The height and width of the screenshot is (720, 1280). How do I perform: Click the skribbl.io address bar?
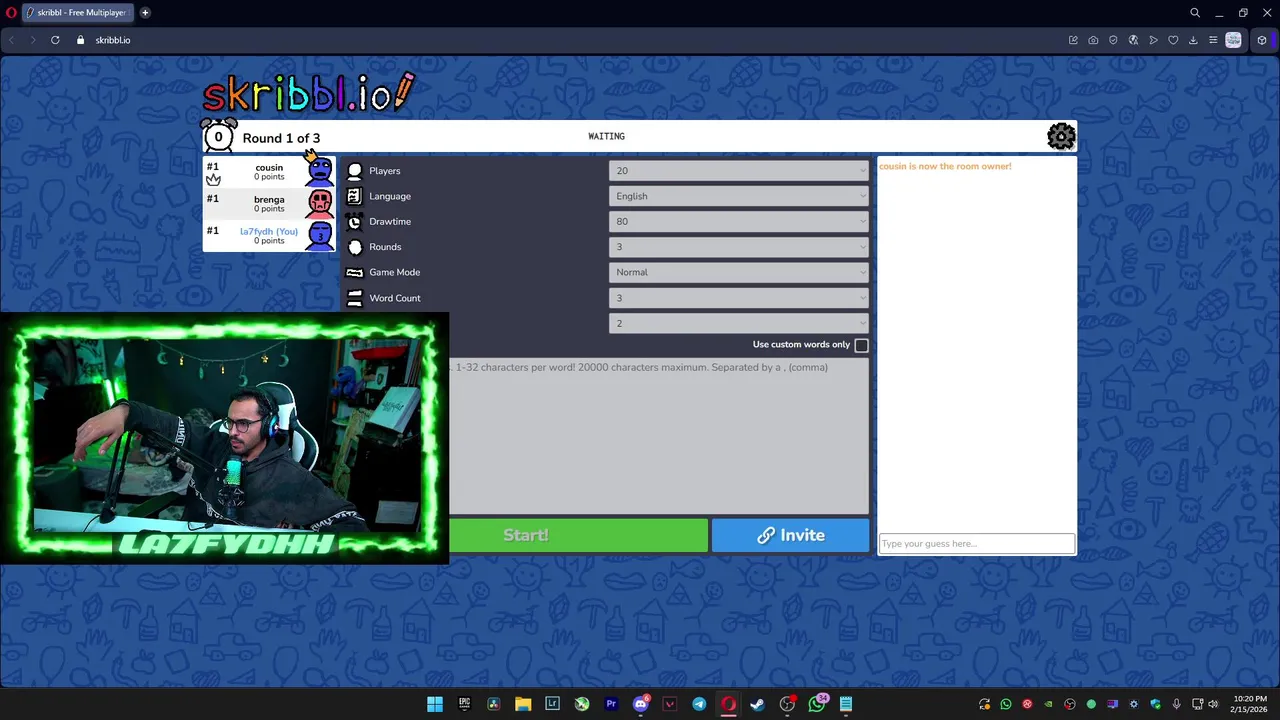coord(113,40)
